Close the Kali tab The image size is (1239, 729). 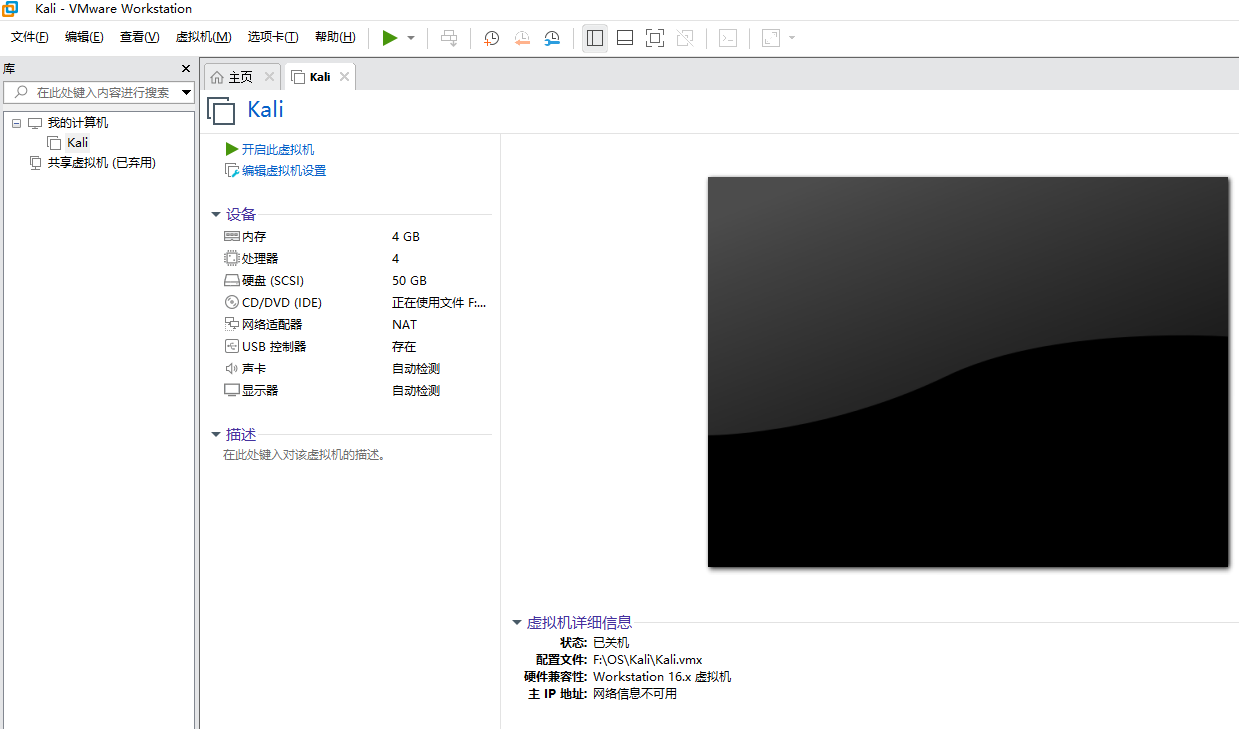point(344,77)
